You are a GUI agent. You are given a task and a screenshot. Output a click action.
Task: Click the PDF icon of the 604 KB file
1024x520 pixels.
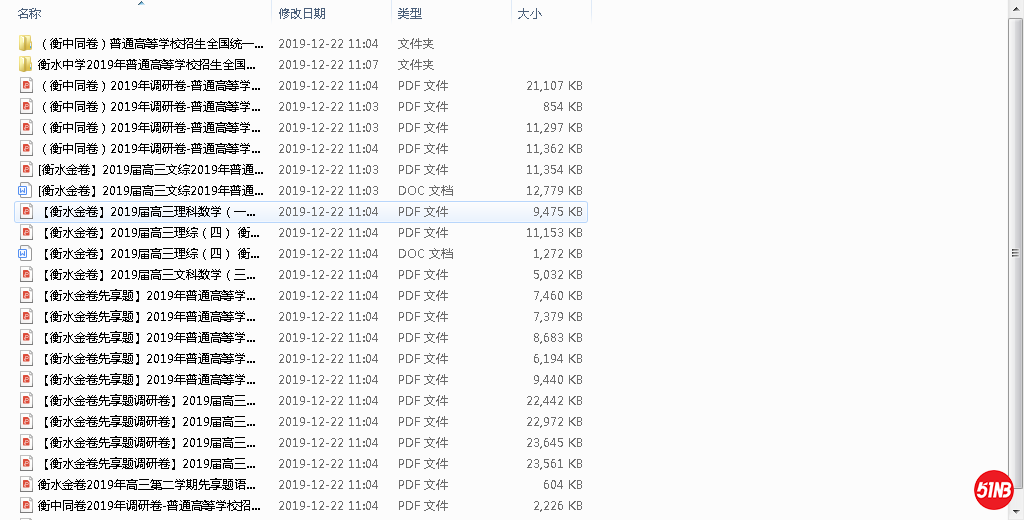[x=26, y=485]
